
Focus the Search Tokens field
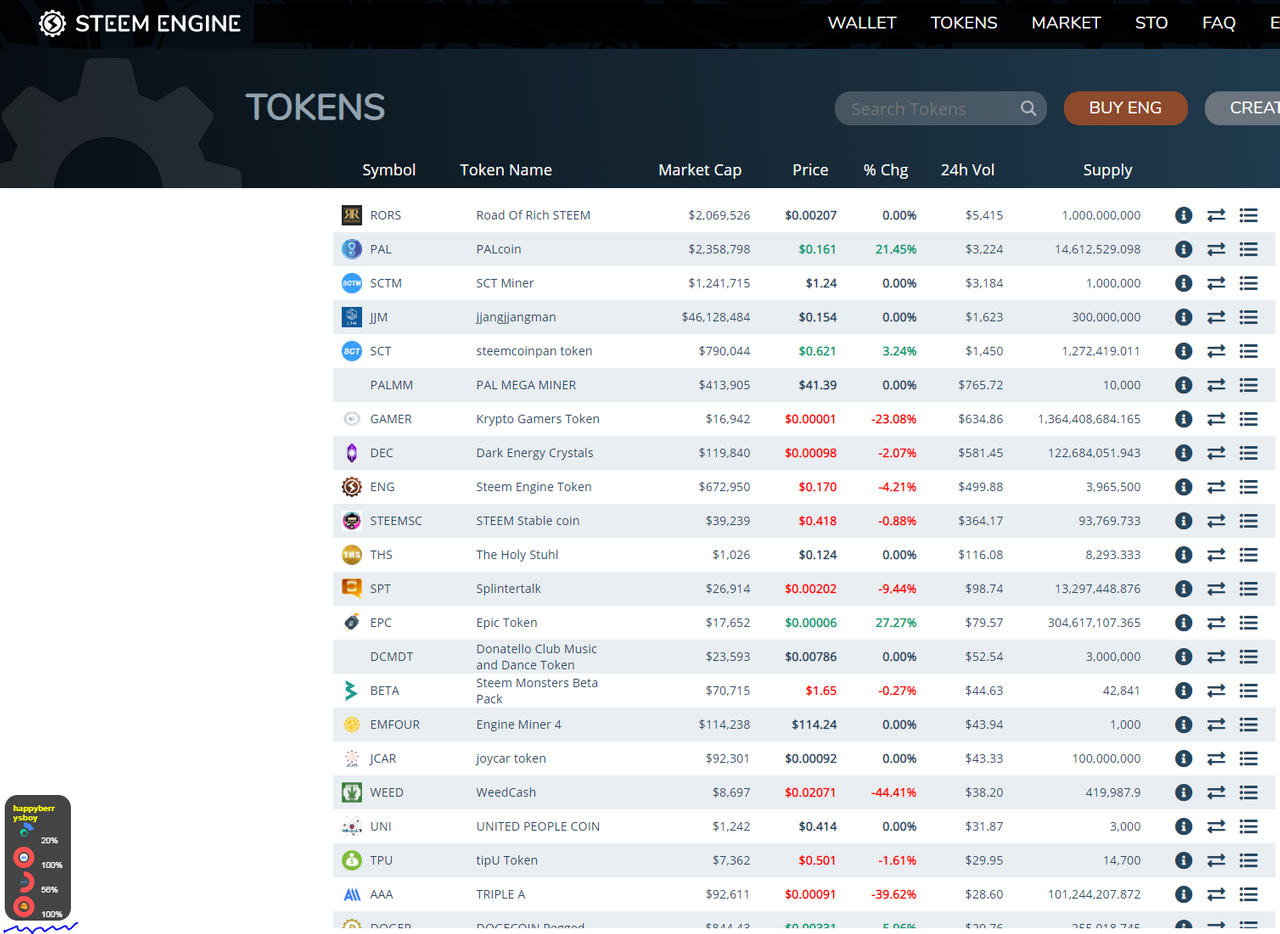940,109
